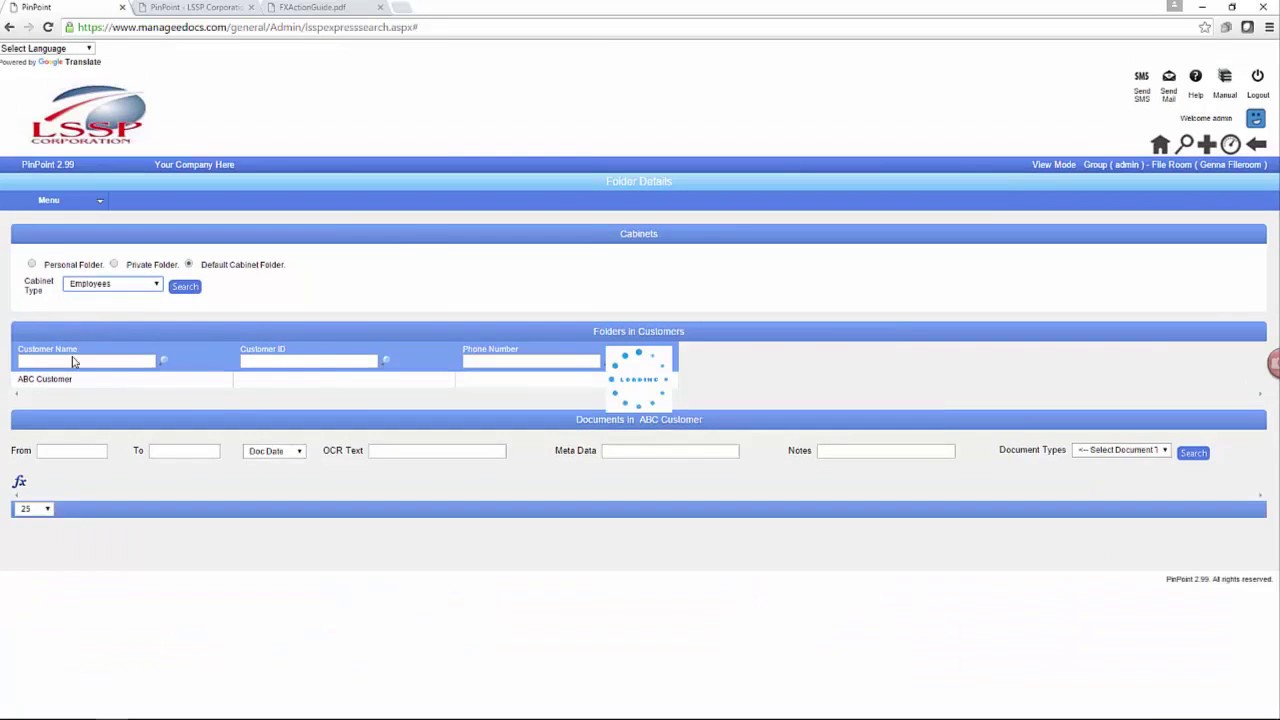This screenshot has width=1280, height=720.
Task: Click the plus add icon
Action: 1207,144
